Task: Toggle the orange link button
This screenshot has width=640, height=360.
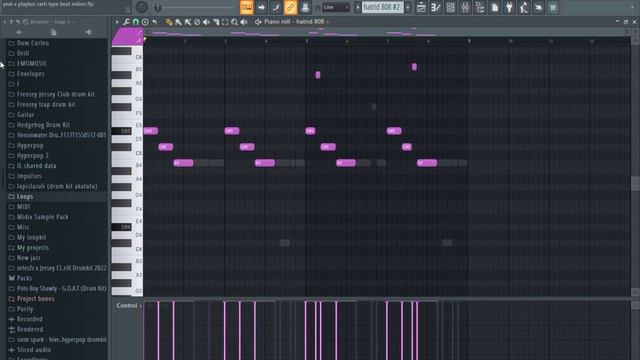Action: click(x=291, y=7)
